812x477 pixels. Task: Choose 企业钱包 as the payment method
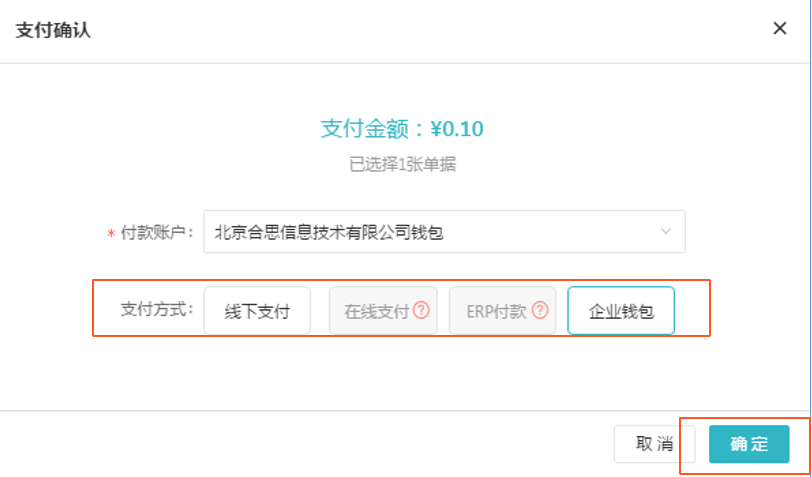coord(621,311)
